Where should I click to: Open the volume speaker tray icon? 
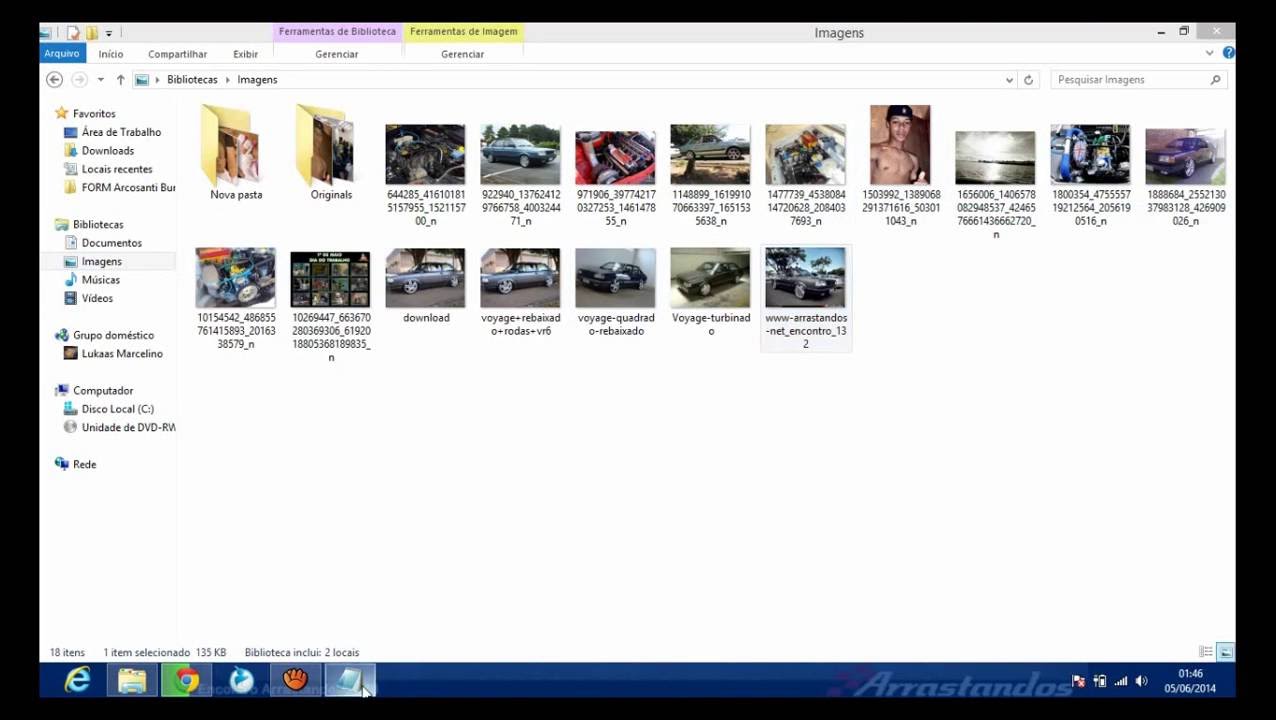[x=1141, y=681]
